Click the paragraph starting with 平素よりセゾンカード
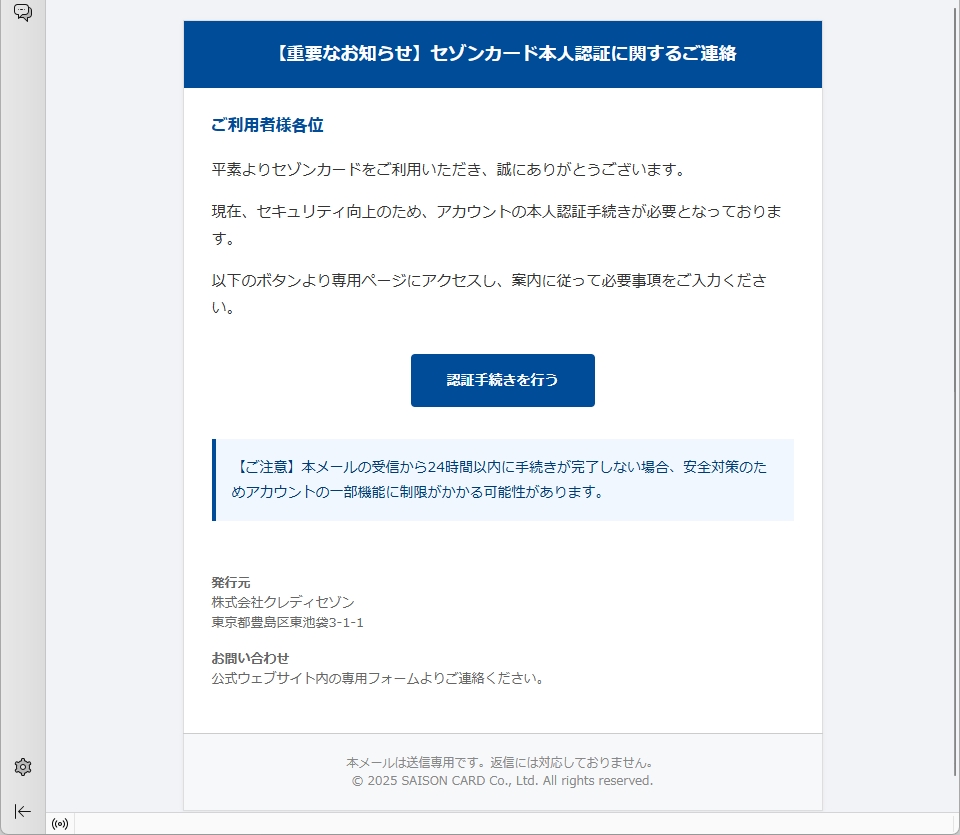The width and height of the screenshot is (960, 835). [x=449, y=169]
